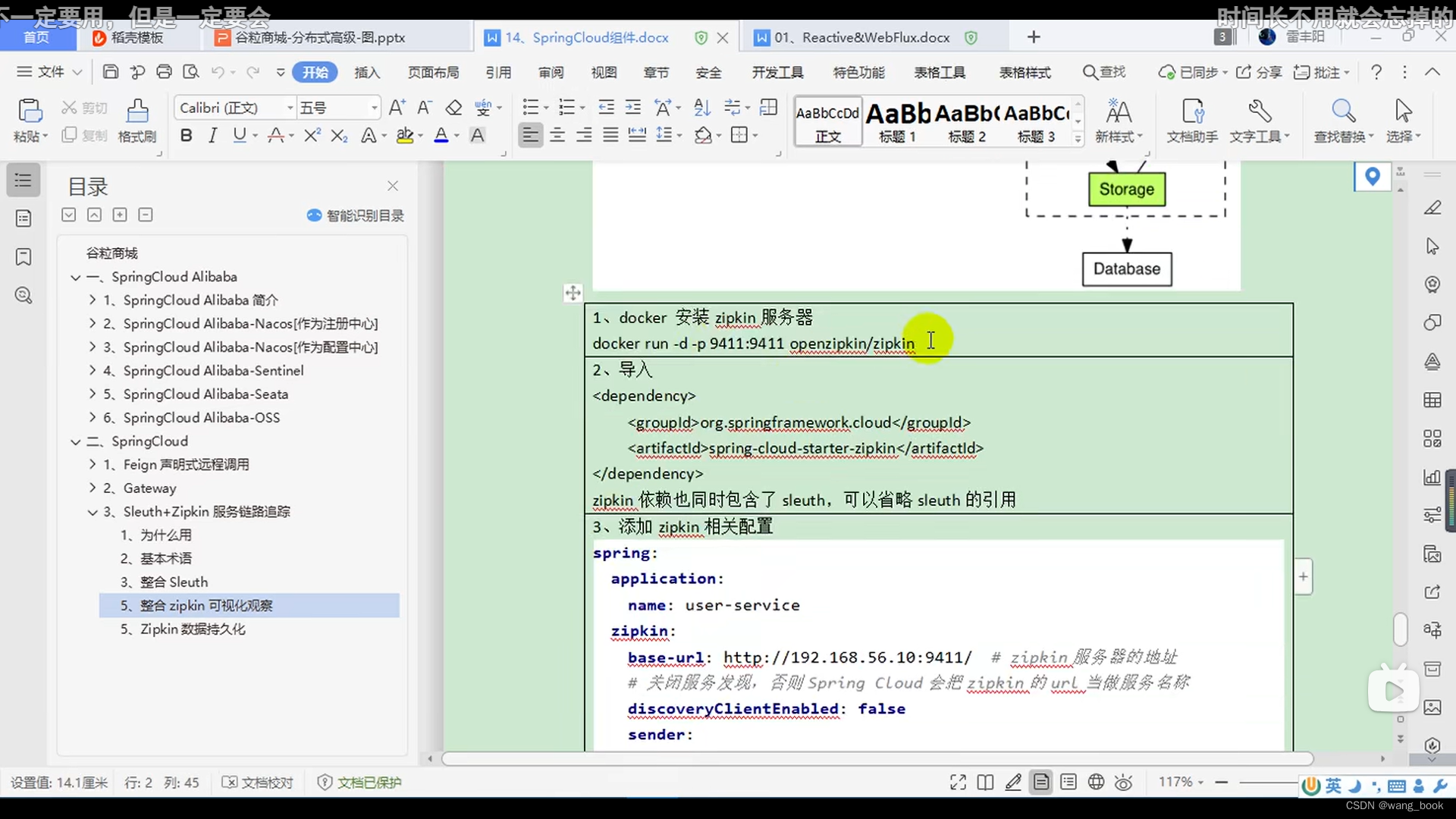Toggle left alignment button
1456x819 pixels.
(531, 135)
